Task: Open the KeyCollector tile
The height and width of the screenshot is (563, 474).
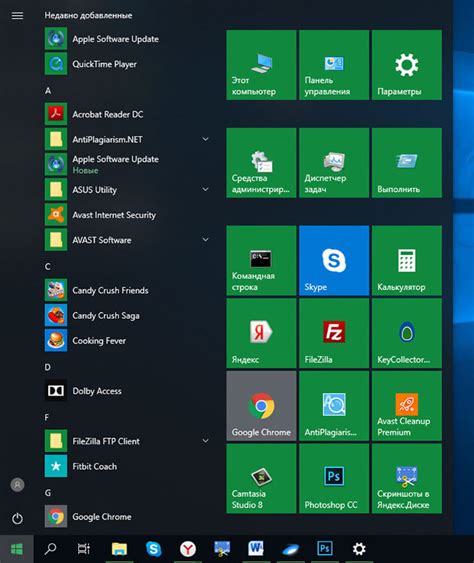Action: click(407, 333)
